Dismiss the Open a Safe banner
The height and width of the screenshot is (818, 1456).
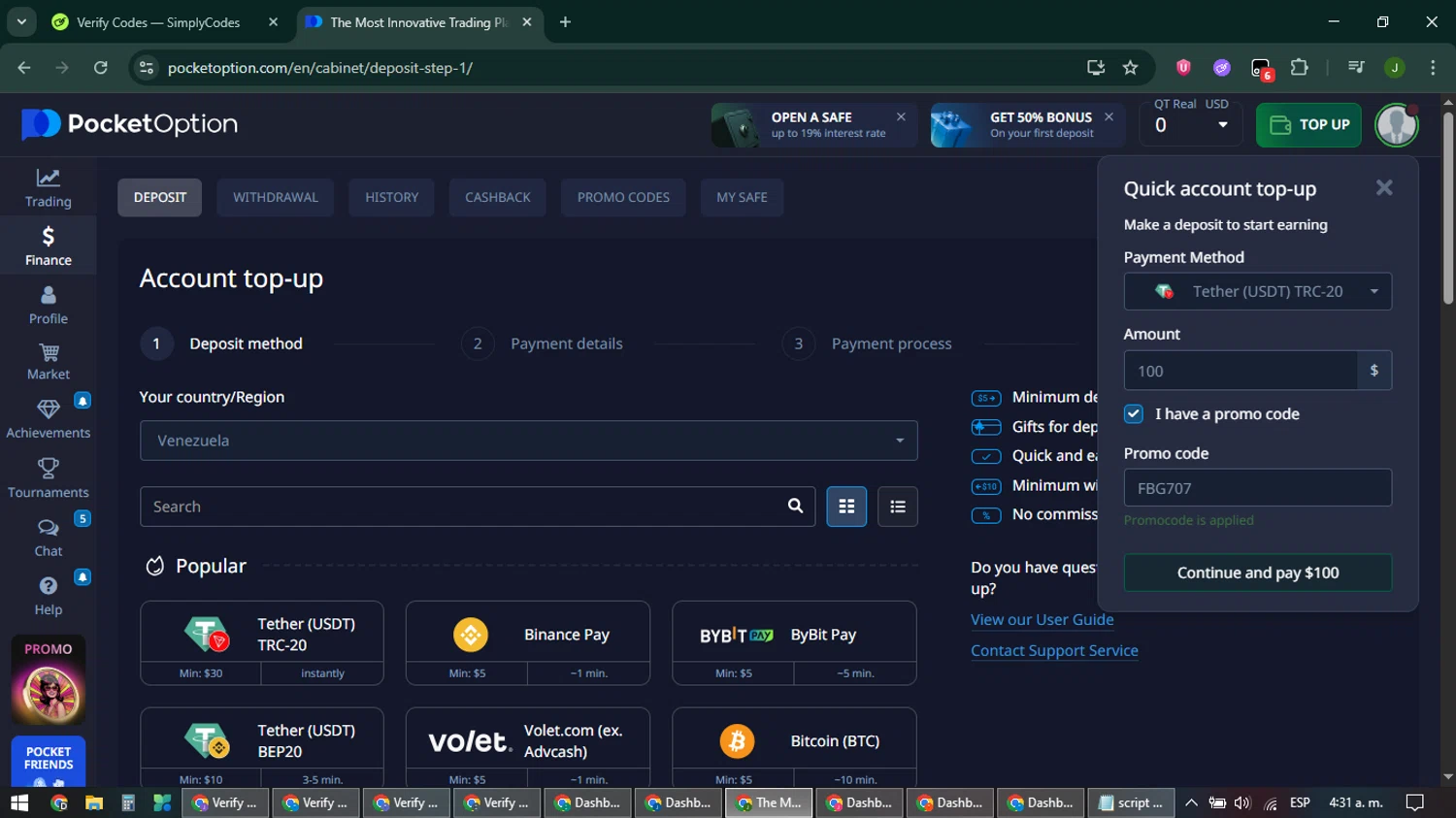(901, 116)
